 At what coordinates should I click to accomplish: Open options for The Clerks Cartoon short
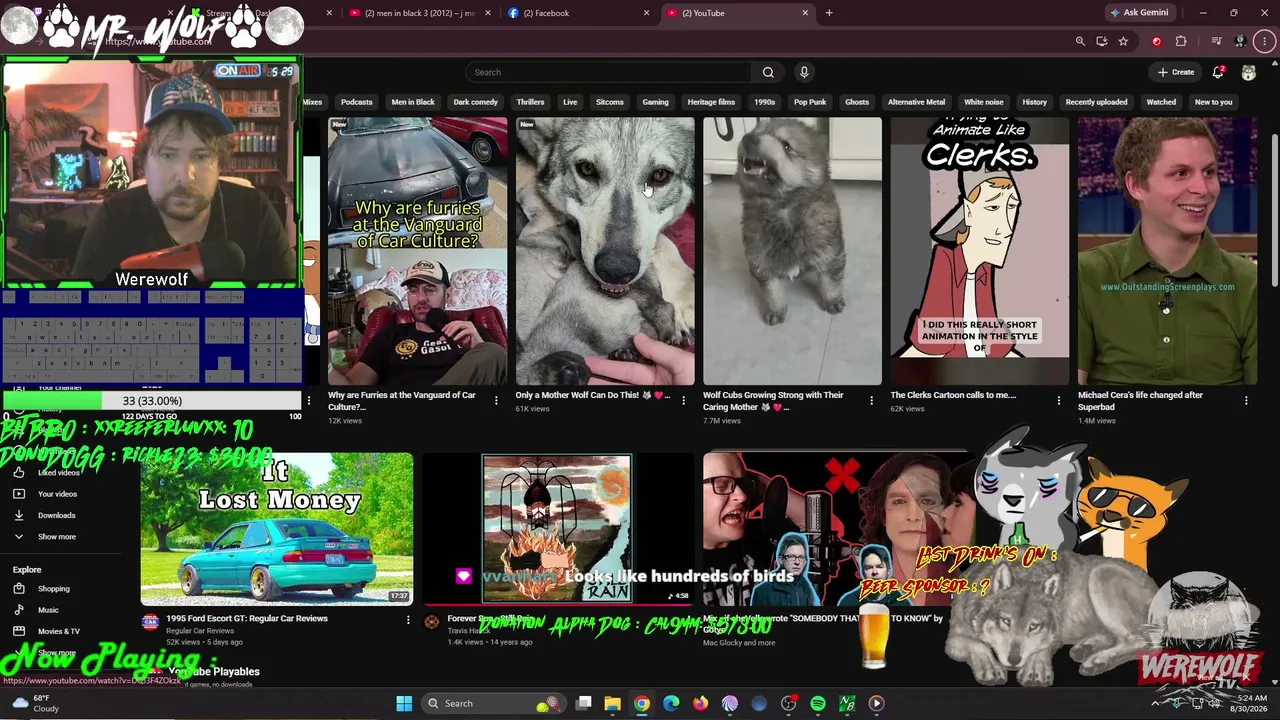1058,400
